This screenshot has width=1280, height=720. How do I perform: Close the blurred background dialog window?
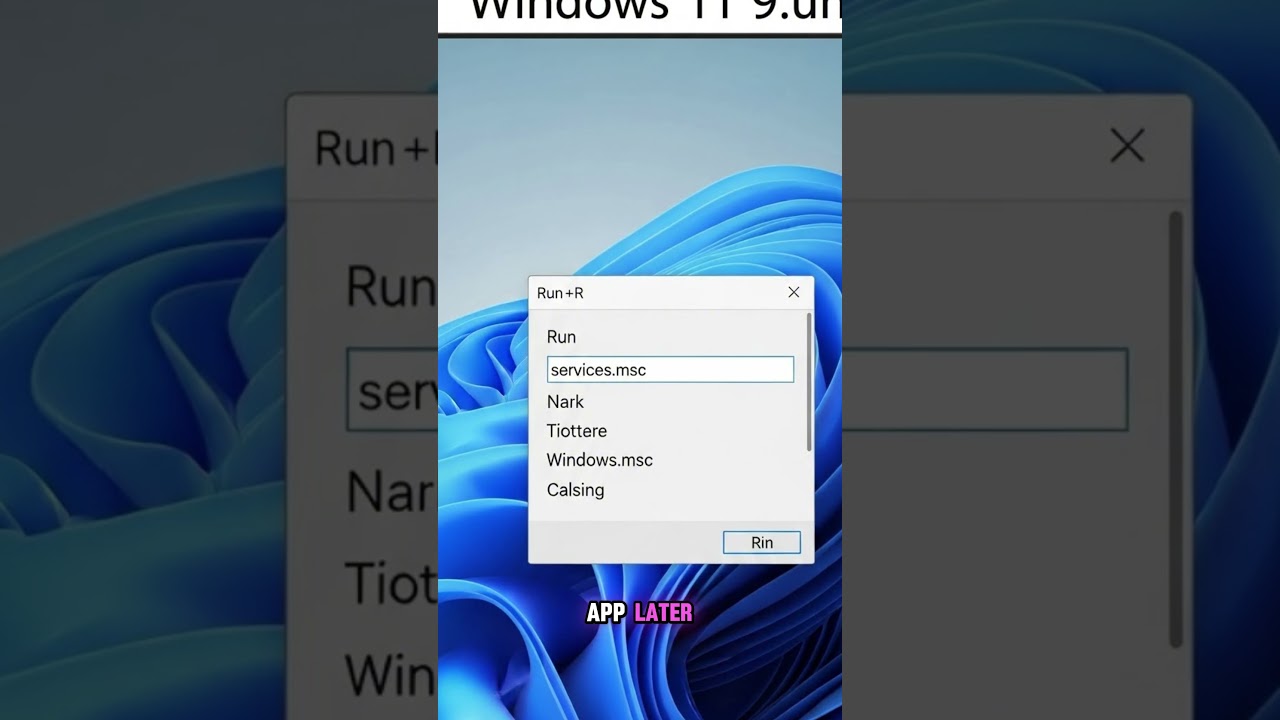click(1127, 147)
